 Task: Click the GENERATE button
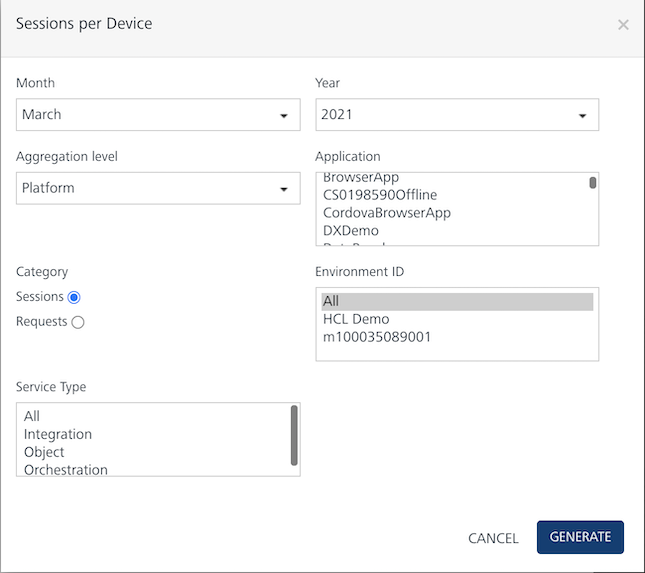[580, 537]
